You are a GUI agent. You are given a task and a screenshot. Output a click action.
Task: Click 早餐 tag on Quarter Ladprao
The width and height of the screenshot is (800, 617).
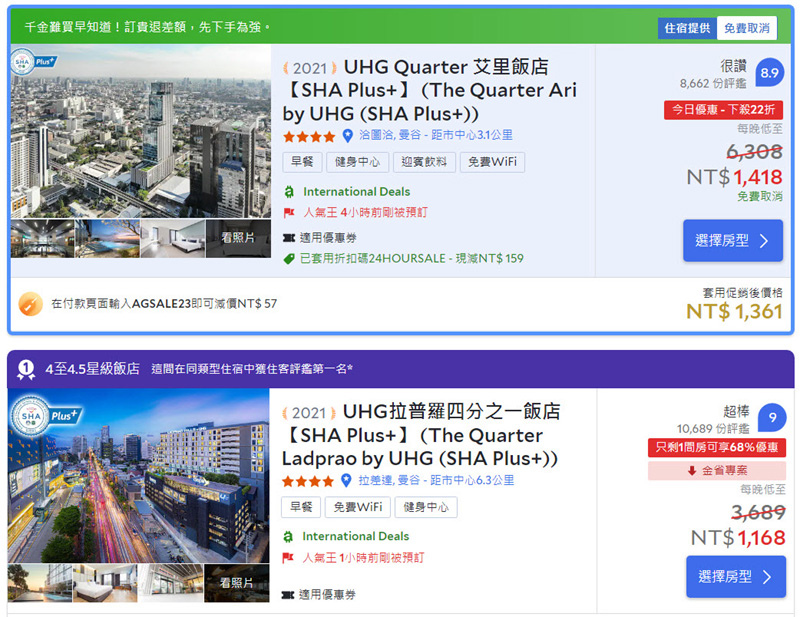pos(301,507)
